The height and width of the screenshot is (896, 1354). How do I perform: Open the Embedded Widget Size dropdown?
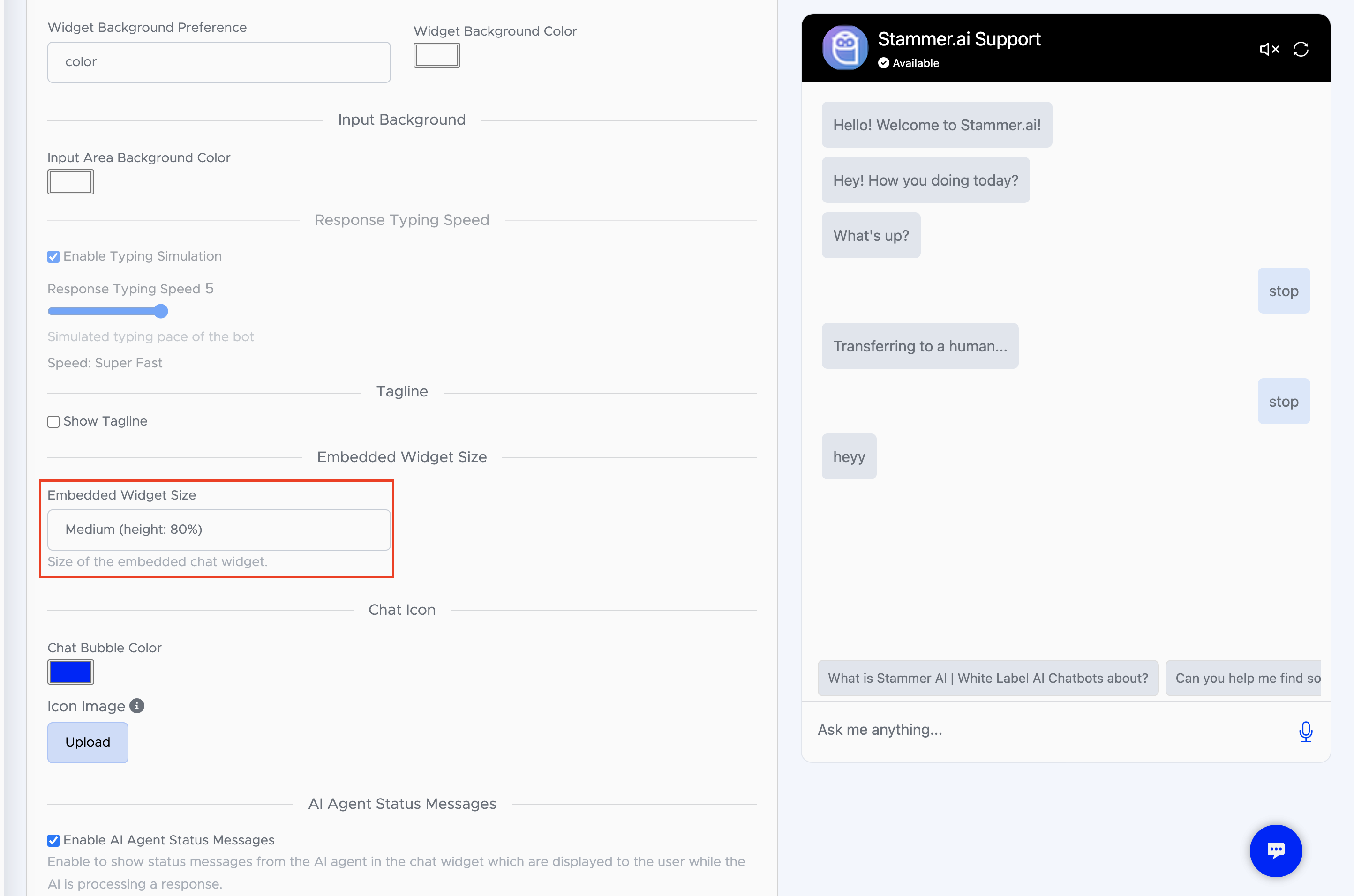[x=219, y=530]
